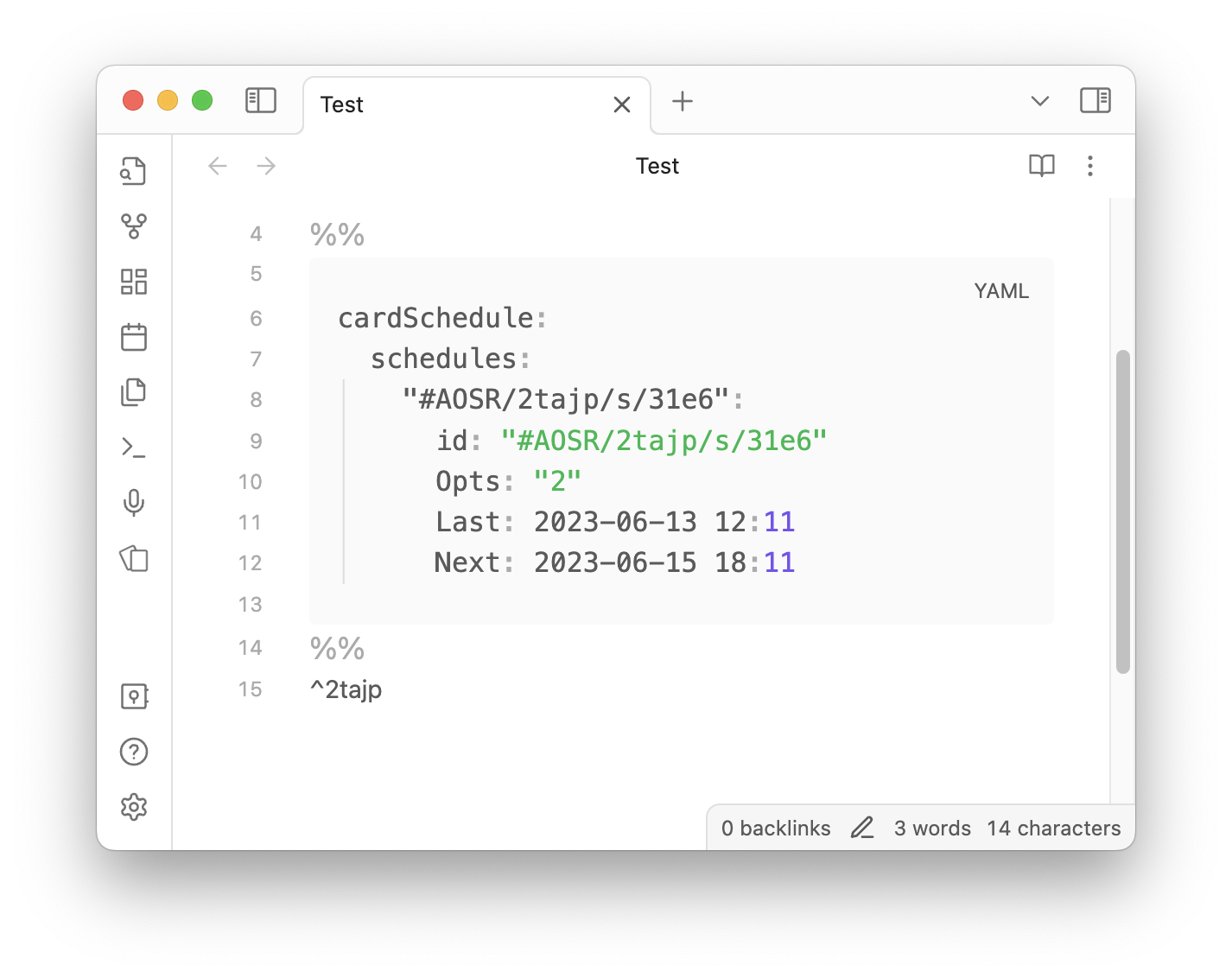This screenshot has height=978, width=1232.
Task: Open a new tab with the plus
Action: click(683, 102)
